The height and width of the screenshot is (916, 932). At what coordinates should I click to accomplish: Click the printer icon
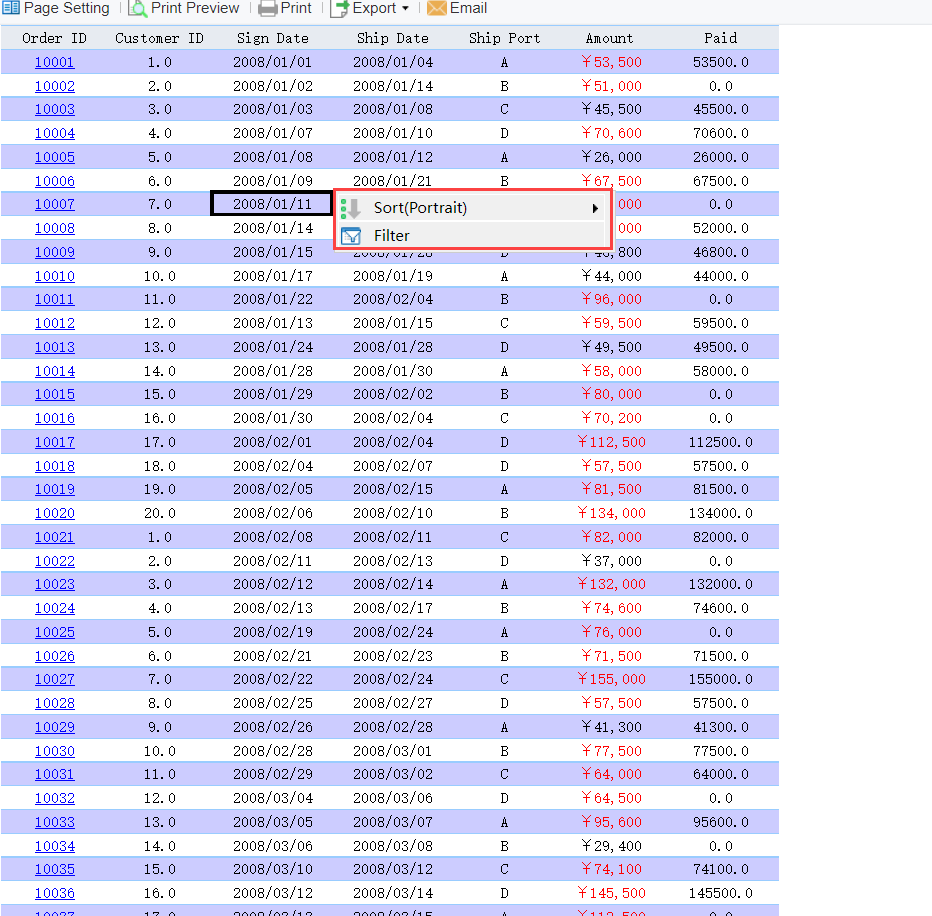(267, 8)
